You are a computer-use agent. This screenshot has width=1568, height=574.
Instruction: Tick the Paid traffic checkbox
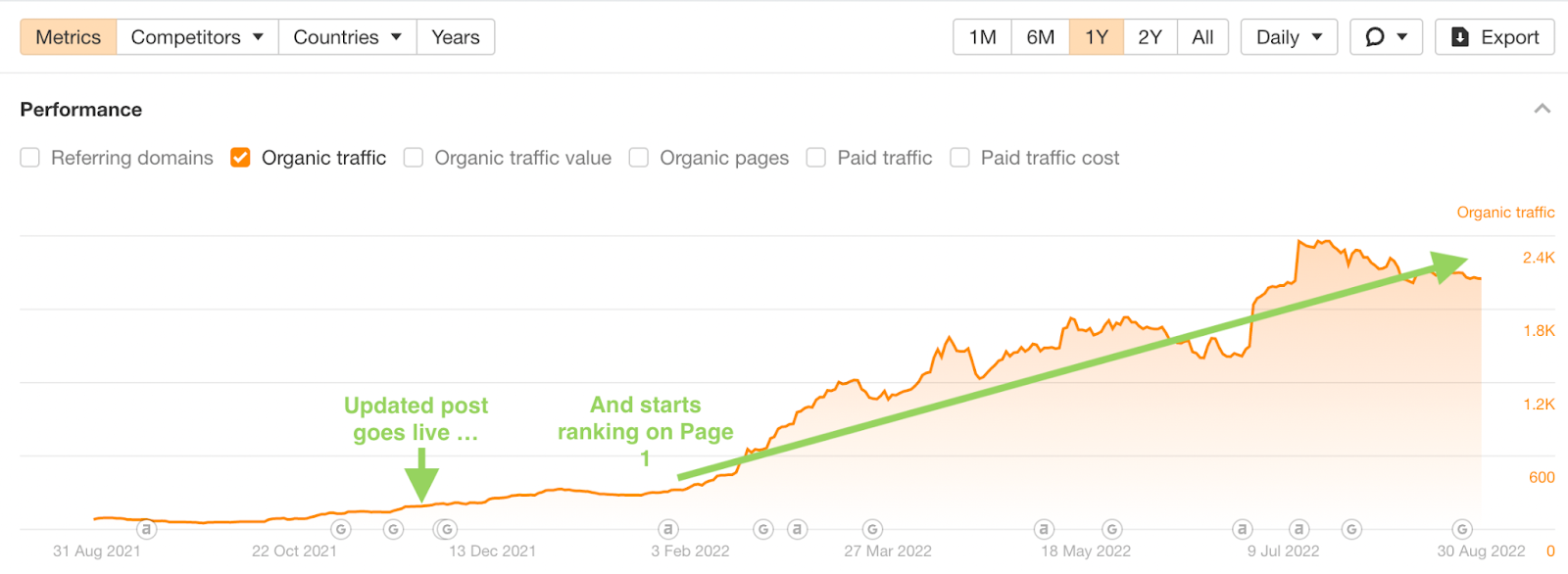[x=815, y=158]
